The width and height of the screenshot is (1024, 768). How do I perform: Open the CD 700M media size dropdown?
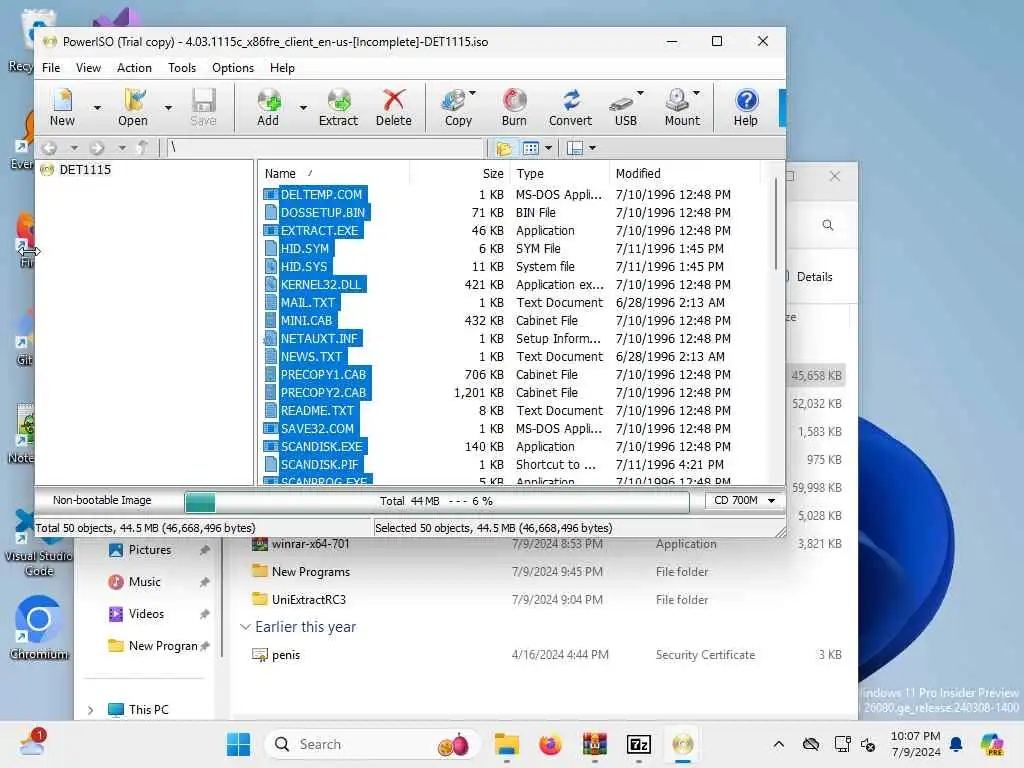point(744,500)
